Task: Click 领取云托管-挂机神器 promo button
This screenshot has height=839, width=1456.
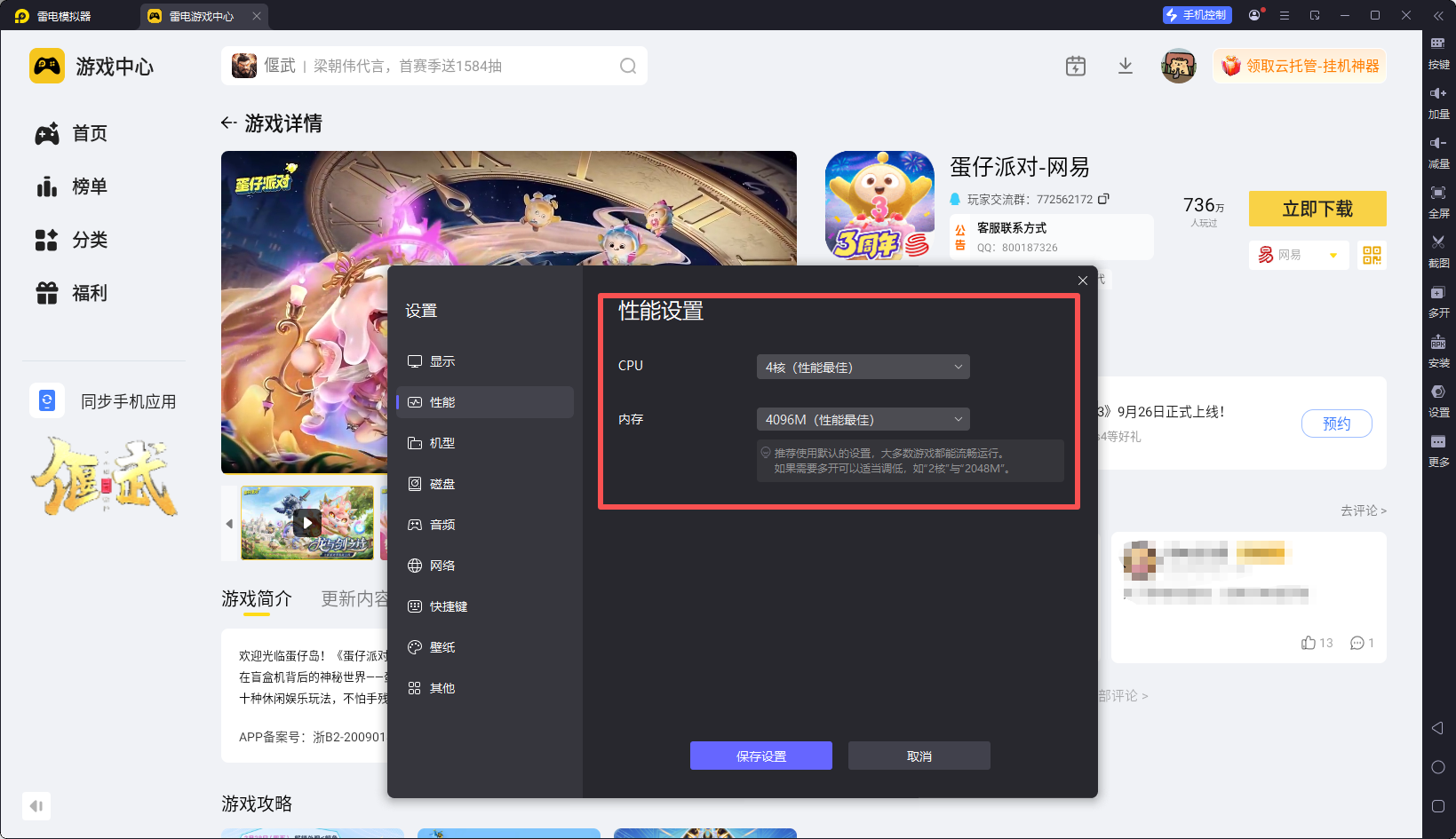Action: tap(1300, 66)
